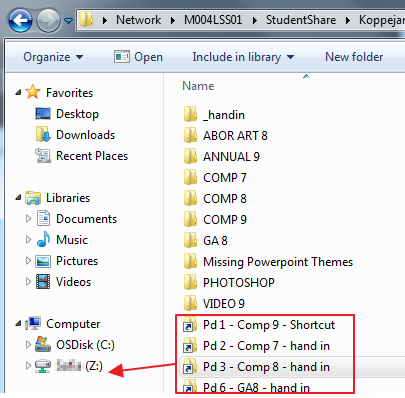This screenshot has width=405, height=398.
Task: Click the folder icon in address bar
Action: pos(86,20)
